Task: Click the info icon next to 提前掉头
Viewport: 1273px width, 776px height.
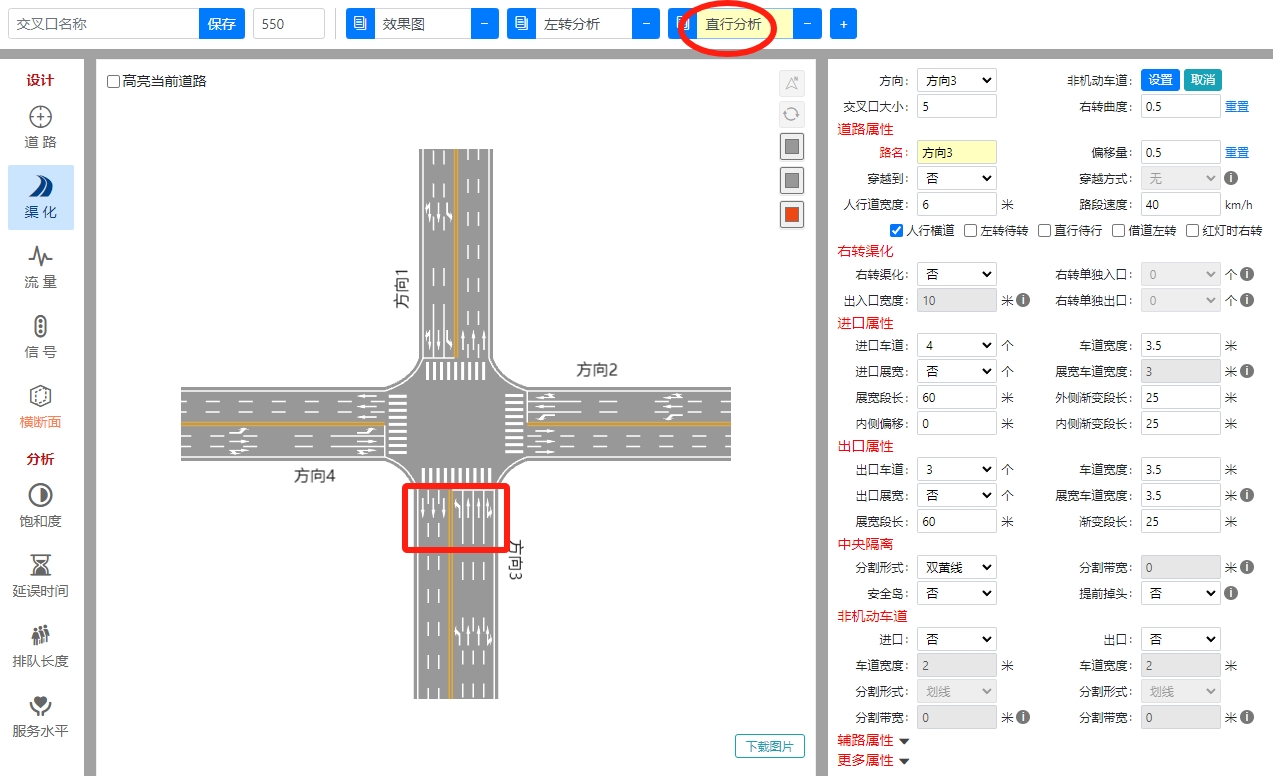Action: coord(1231,593)
